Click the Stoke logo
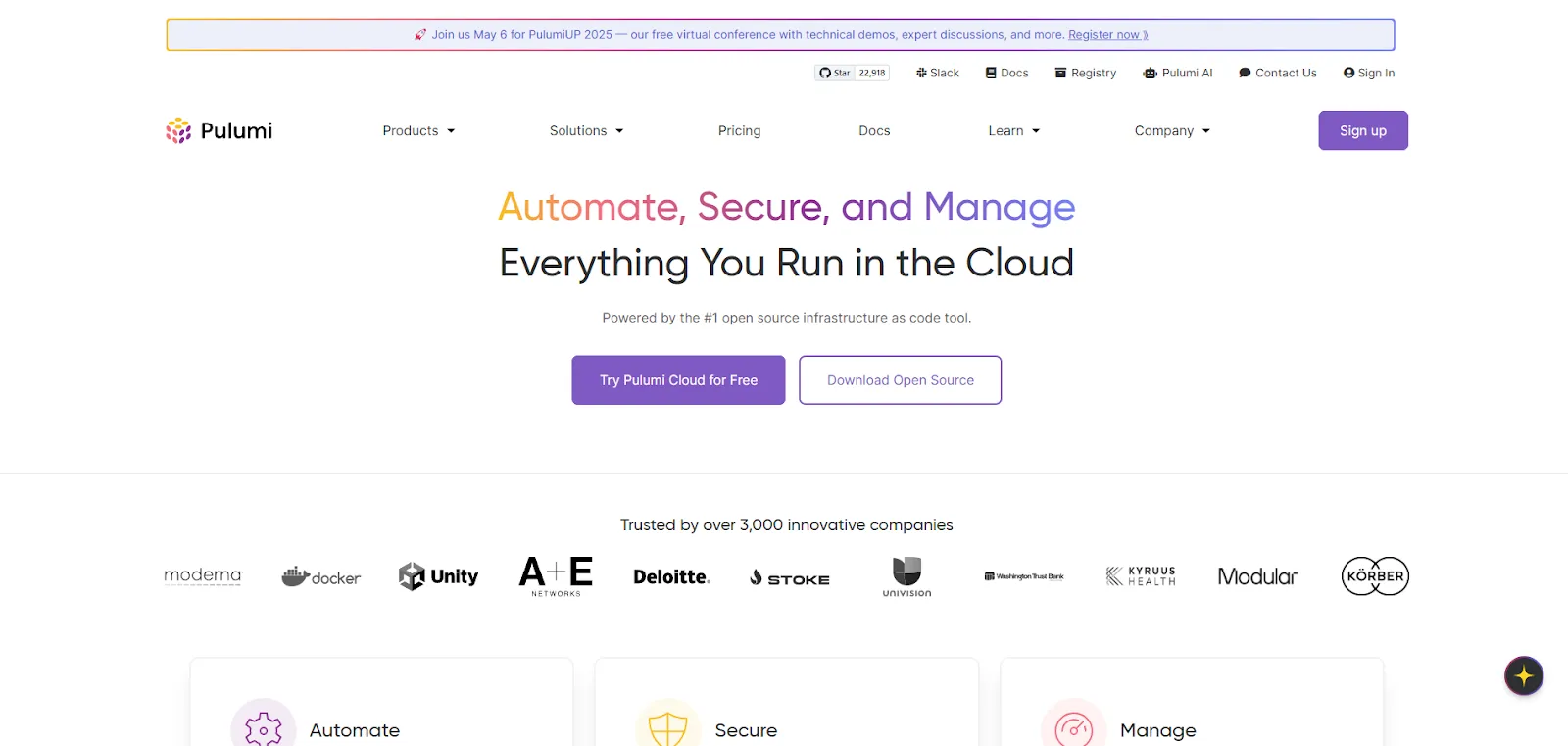This screenshot has height=746, width=1568. [790, 578]
